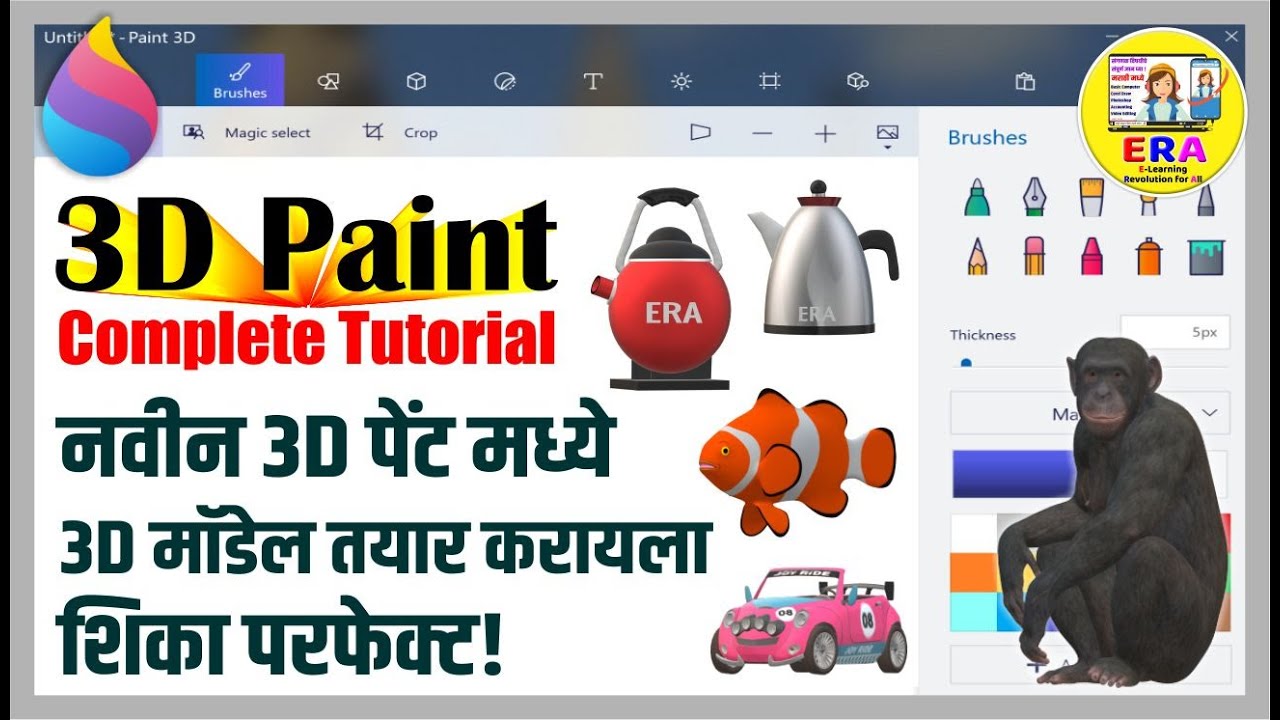Select the Eraser tool

coord(1034,256)
